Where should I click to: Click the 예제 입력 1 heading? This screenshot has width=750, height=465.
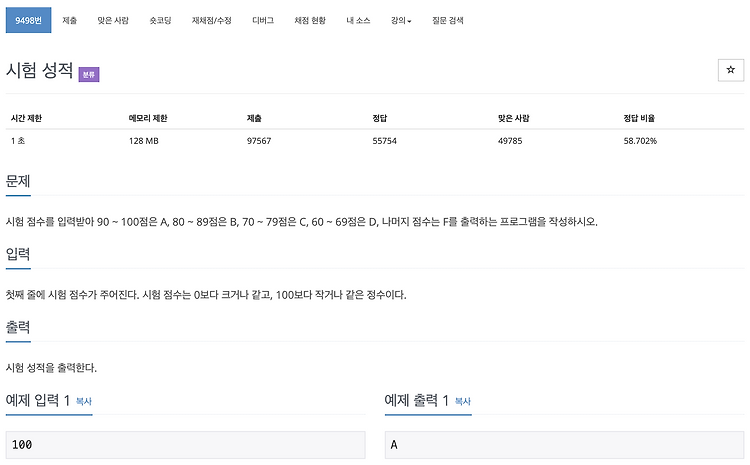[x=38, y=400]
